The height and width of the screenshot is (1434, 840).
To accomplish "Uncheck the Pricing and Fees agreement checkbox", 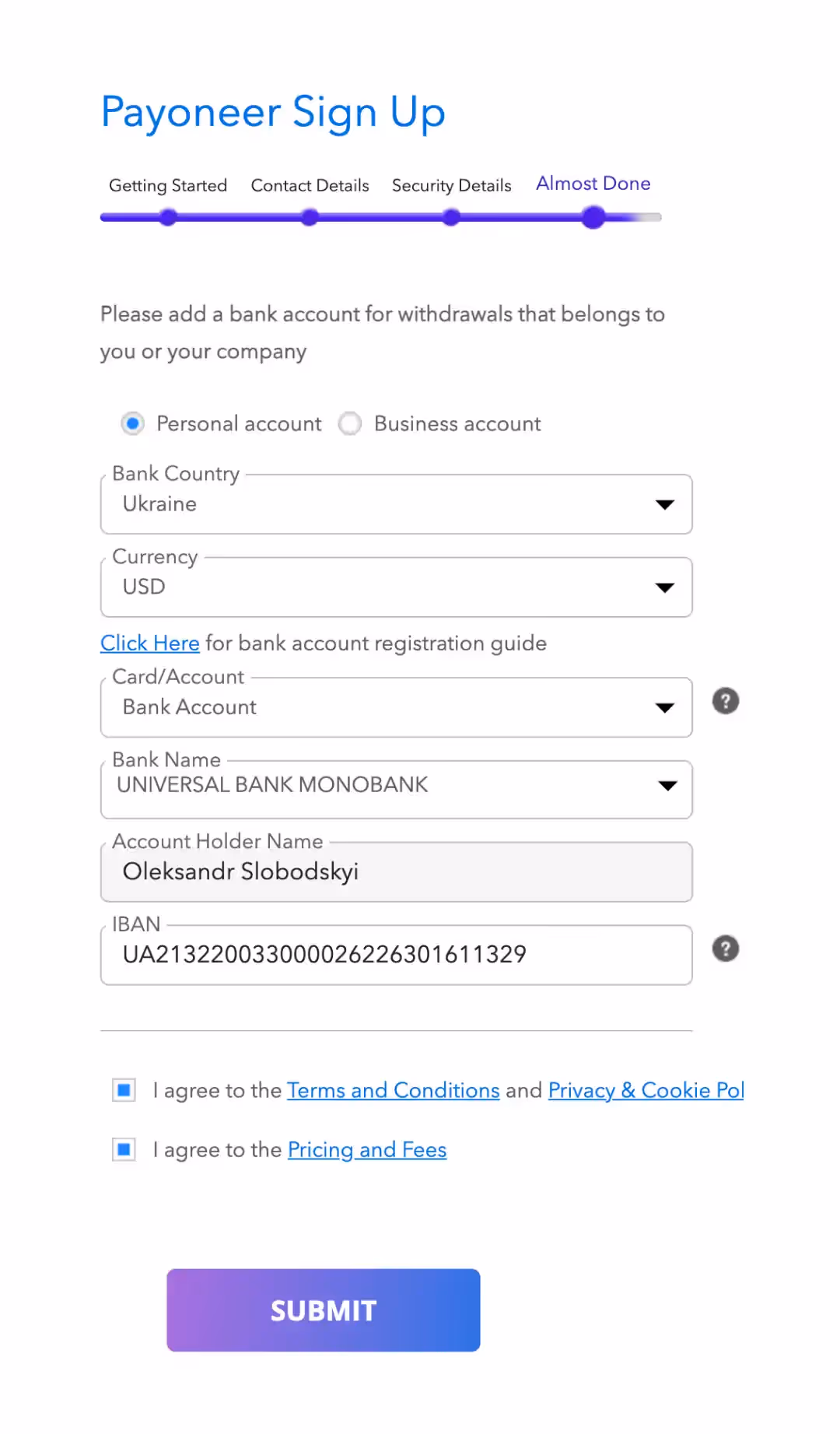I will [x=123, y=1149].
